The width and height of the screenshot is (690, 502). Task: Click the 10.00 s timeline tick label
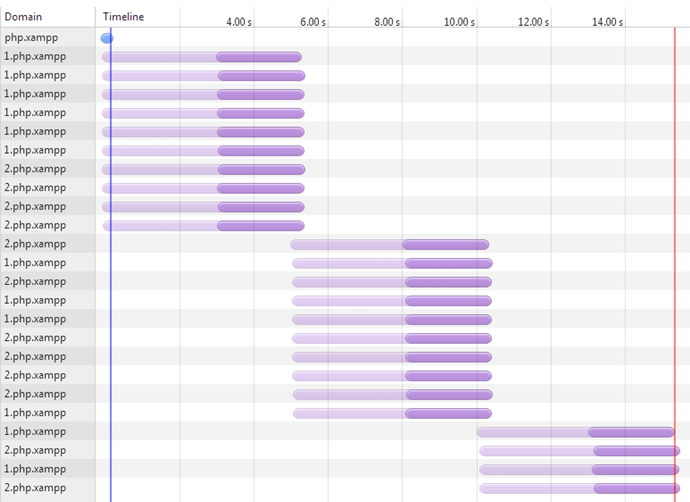tap(459, 22)
